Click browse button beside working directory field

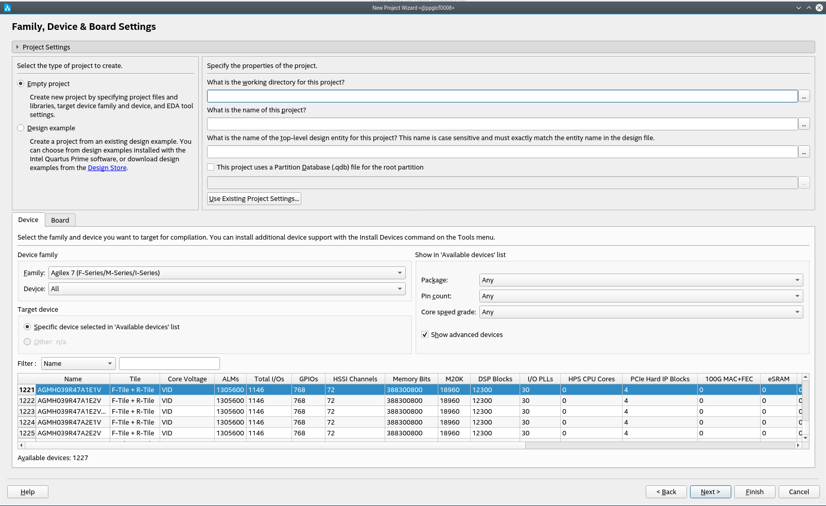[x=804, y=96]
